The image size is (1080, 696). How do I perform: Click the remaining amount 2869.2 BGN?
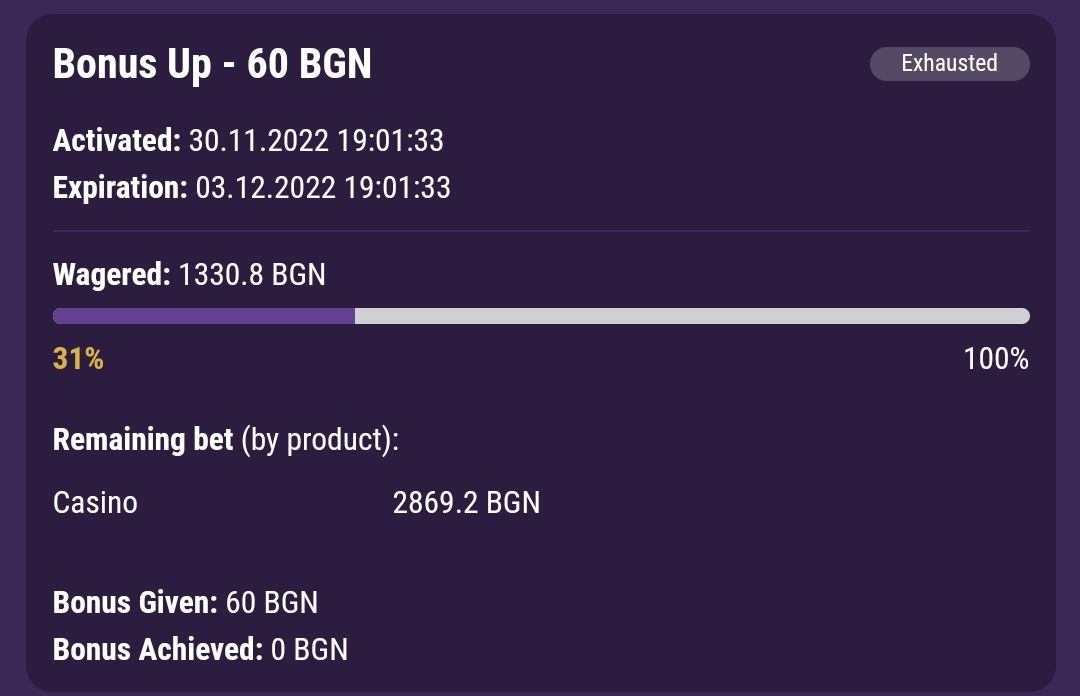(x=466, y=502)
